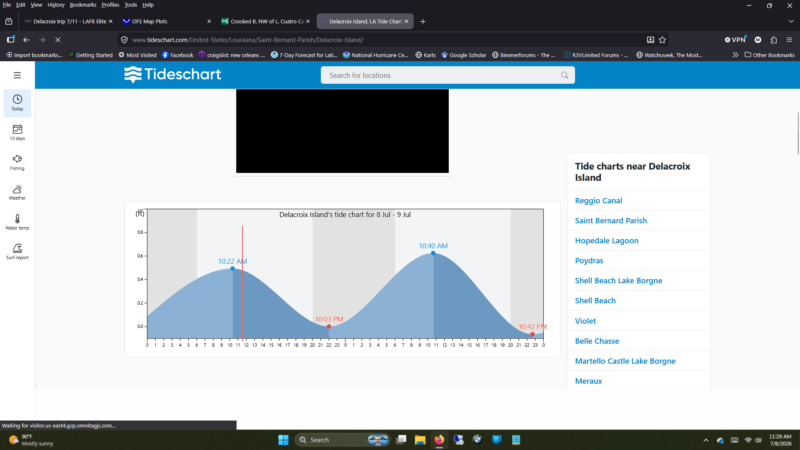Open the Tools menu
This screenshot has height=450, width=800.
131,5
